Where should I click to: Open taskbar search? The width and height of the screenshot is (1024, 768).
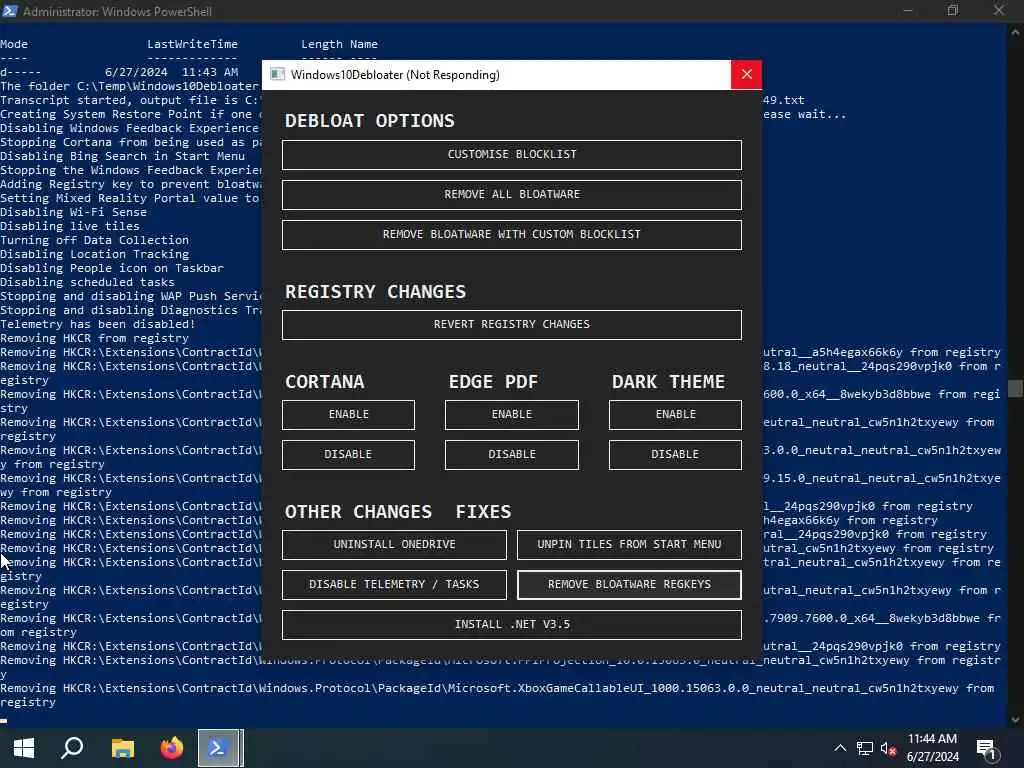pos(72,748)
